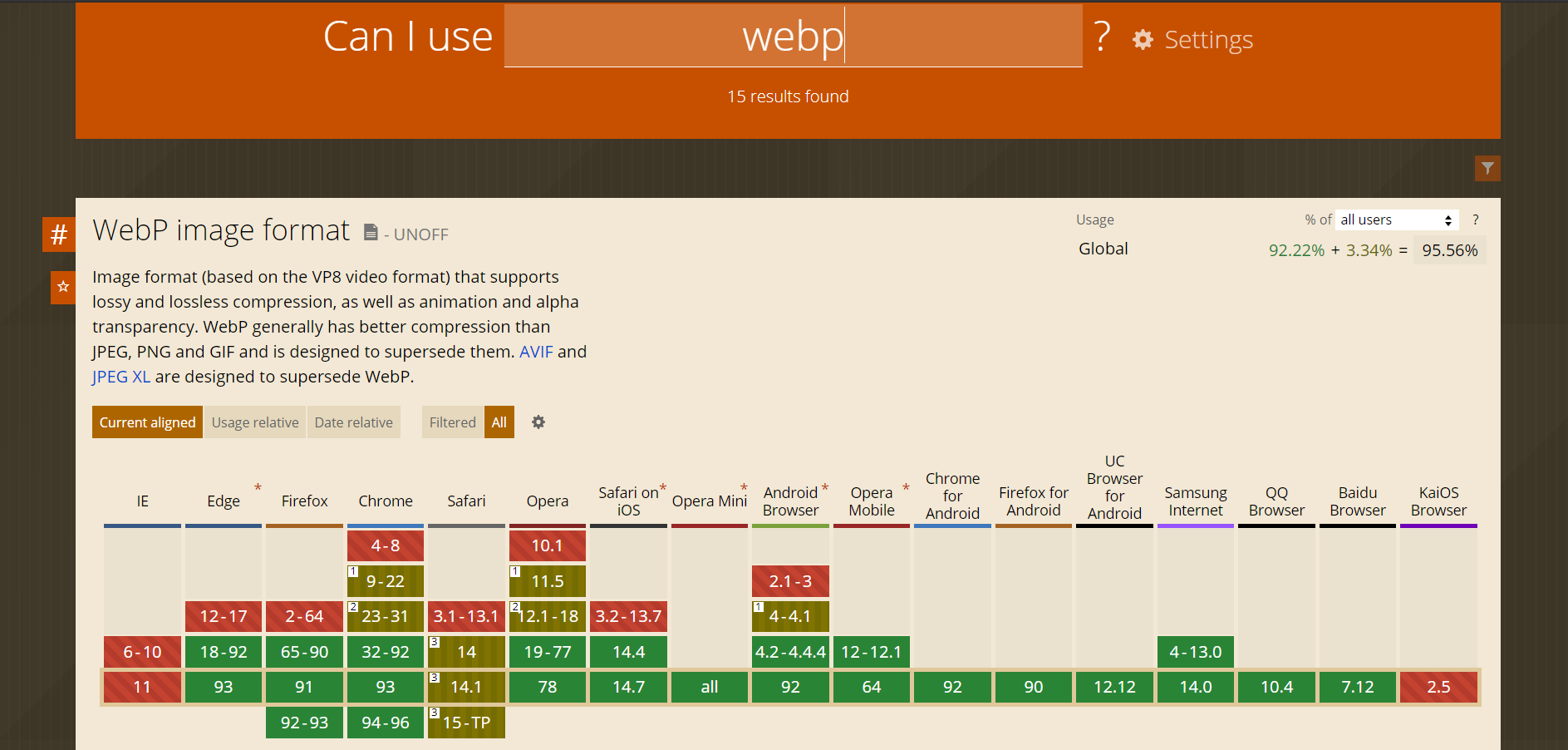Select the Filtered browsers option
This screenshot has height=750, width=1568.
[452, 422]
